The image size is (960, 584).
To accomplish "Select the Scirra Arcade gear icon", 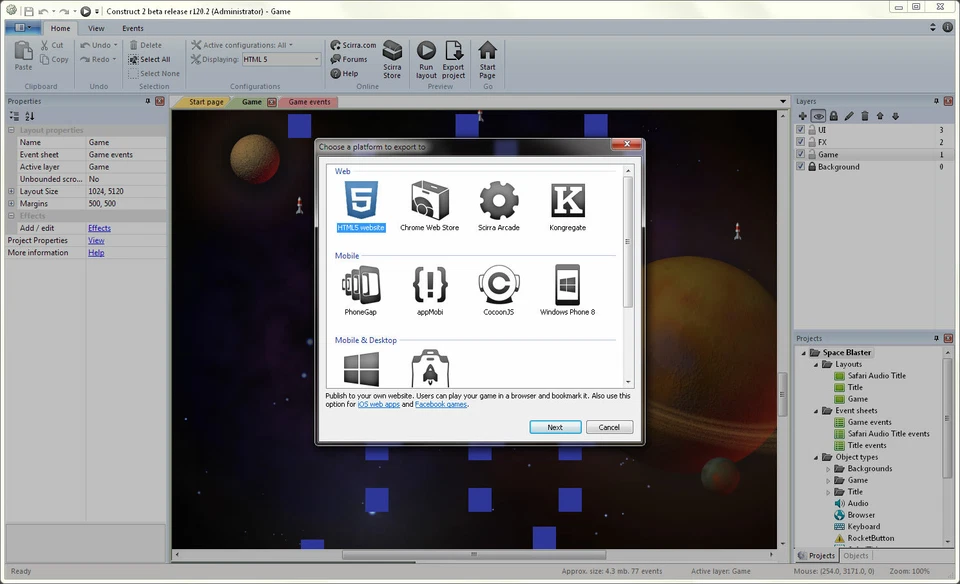I will point(498,201).
